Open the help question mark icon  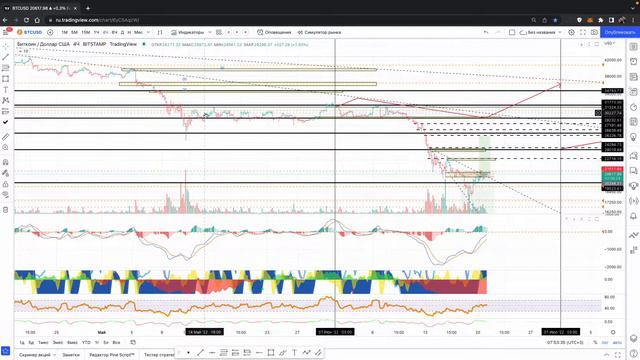point(633,353)
